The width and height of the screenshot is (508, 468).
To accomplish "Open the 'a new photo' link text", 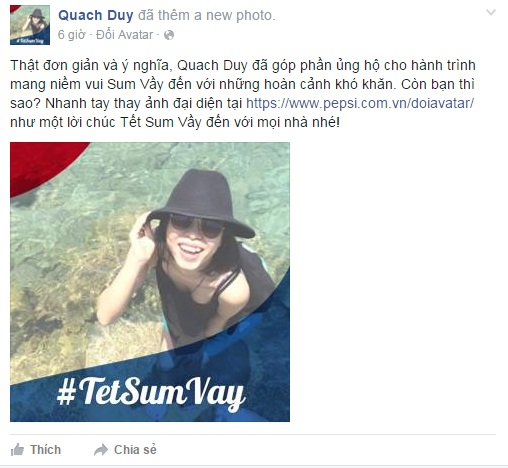I will (x=234, y=15).
